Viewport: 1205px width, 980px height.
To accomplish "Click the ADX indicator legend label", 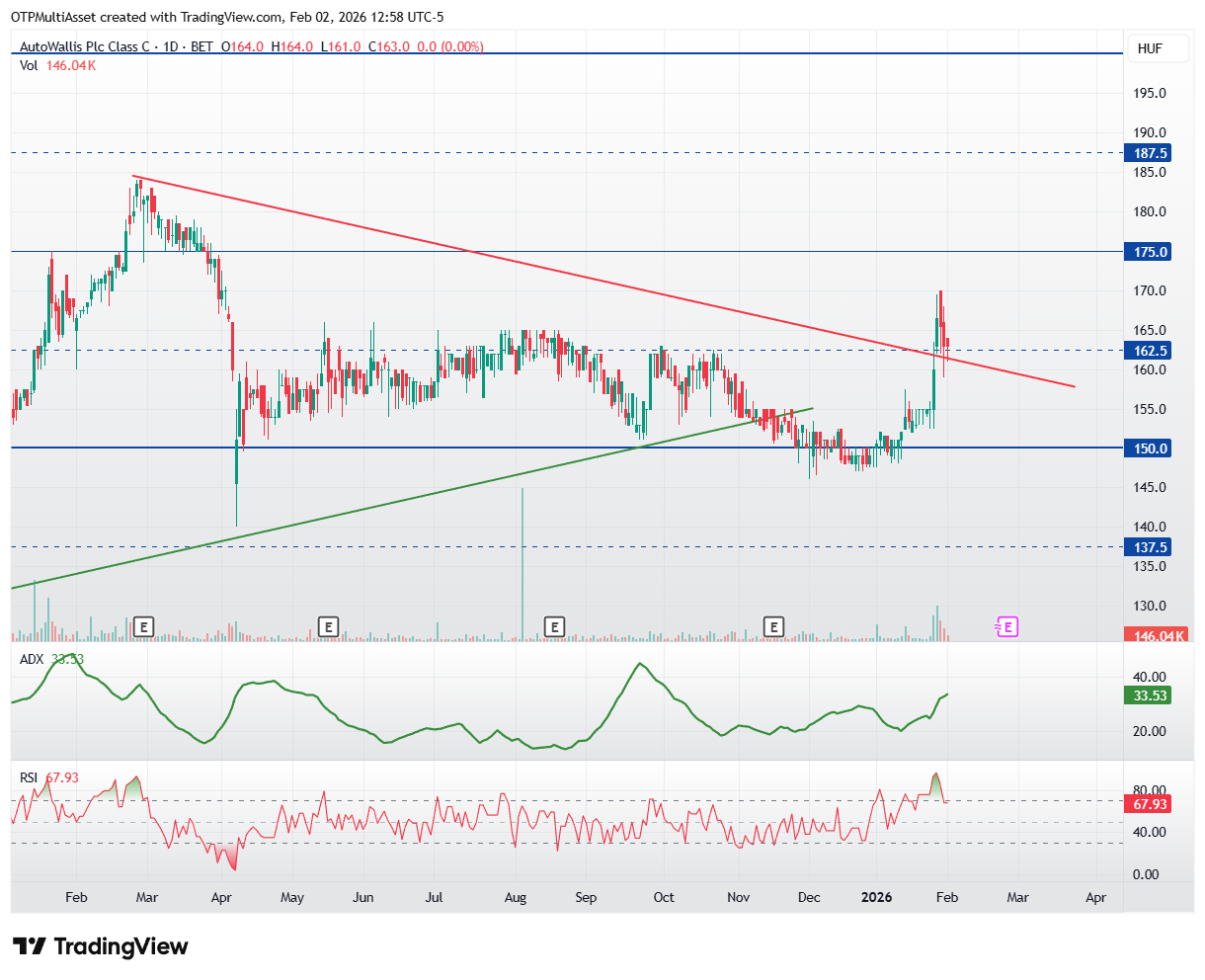I will [x=32, y=659].
